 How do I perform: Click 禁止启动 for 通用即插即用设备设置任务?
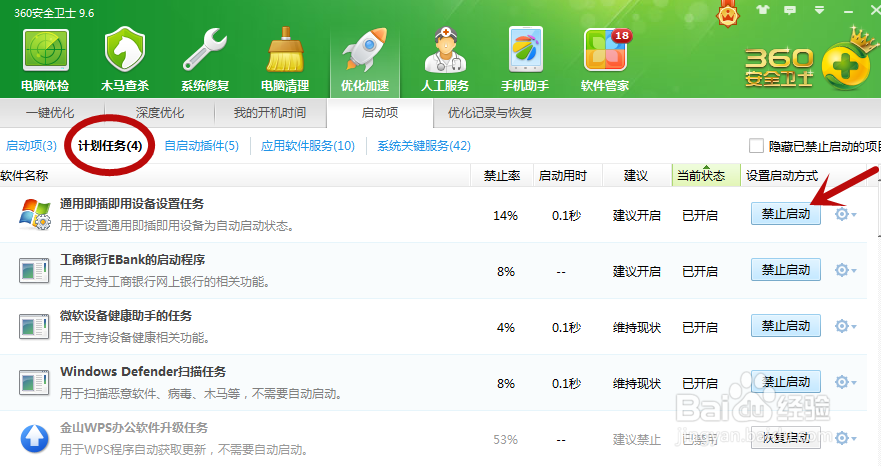(785, 214)
